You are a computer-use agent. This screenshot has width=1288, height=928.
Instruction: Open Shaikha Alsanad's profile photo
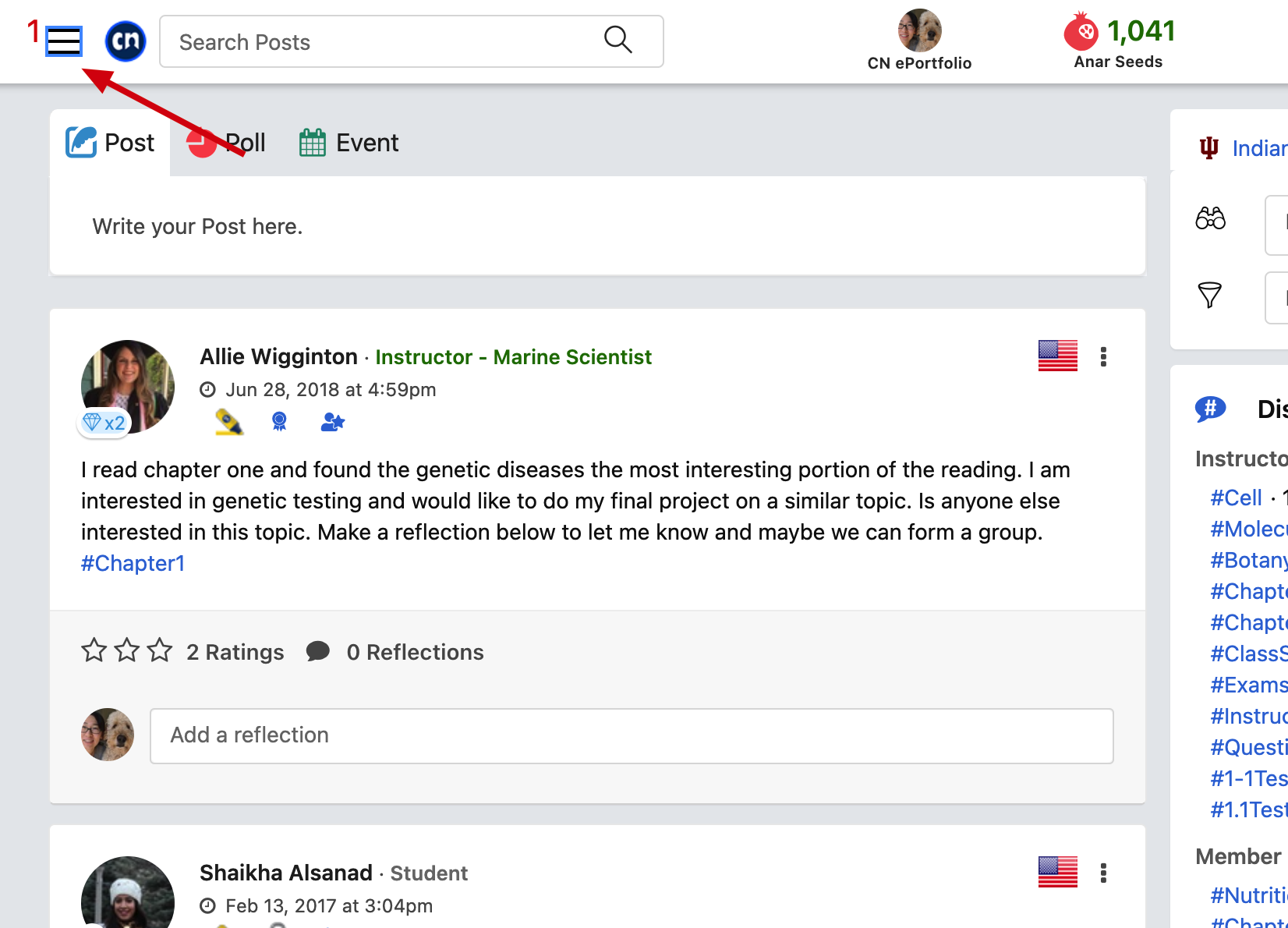click(128, 894)
